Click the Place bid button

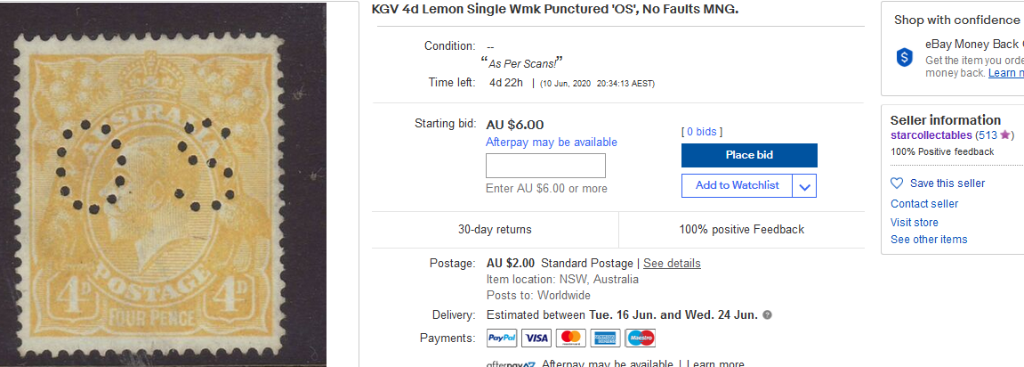[749, 155]
